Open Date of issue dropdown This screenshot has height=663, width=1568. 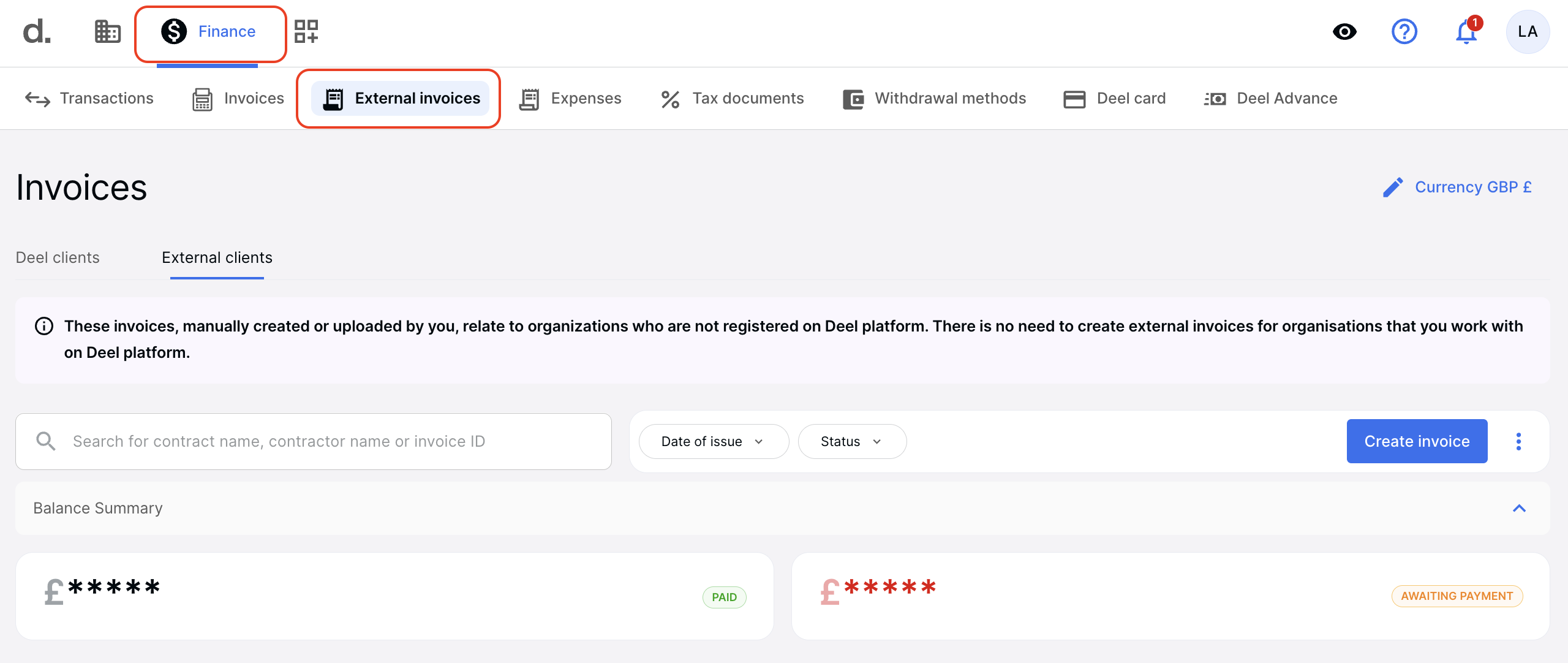[x=714, y=441]
